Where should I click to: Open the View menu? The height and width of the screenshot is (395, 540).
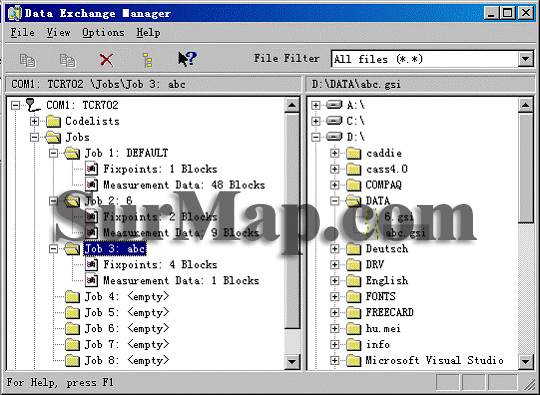click(59, 33)
